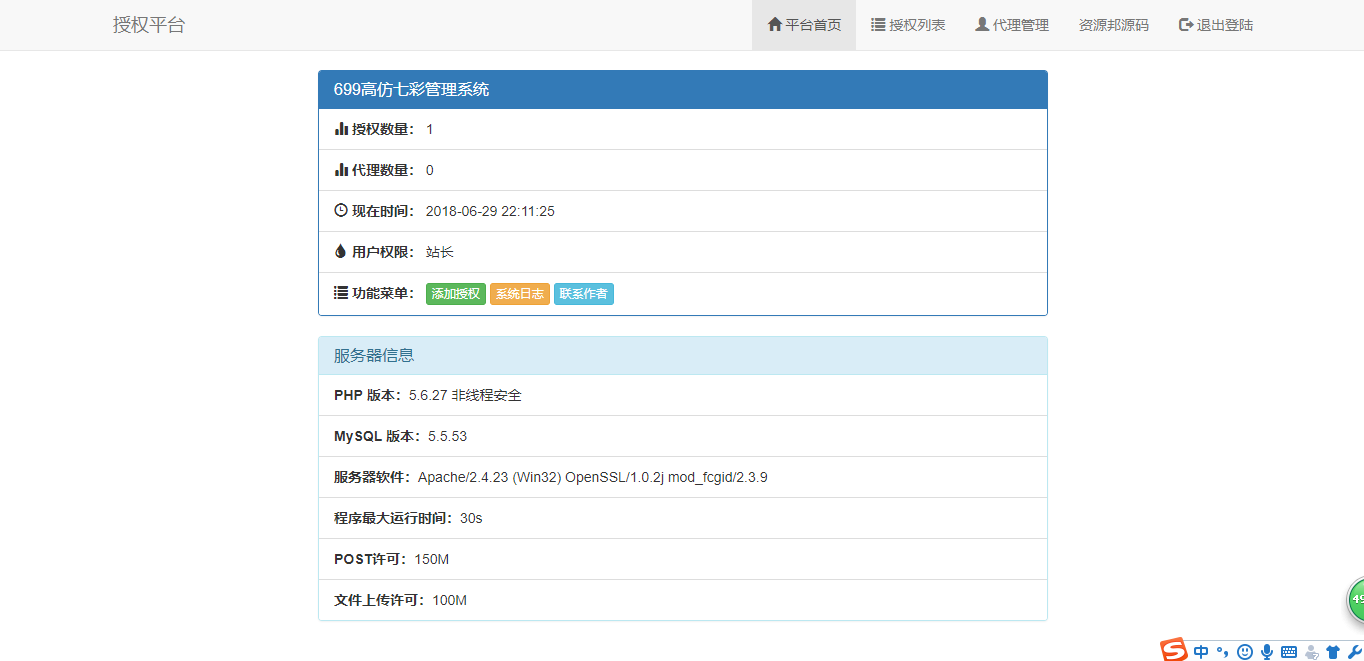Click the PHP version 5.6.27 非线程安全
This screenshot has height=661, width=1364.
pos(465,395)
